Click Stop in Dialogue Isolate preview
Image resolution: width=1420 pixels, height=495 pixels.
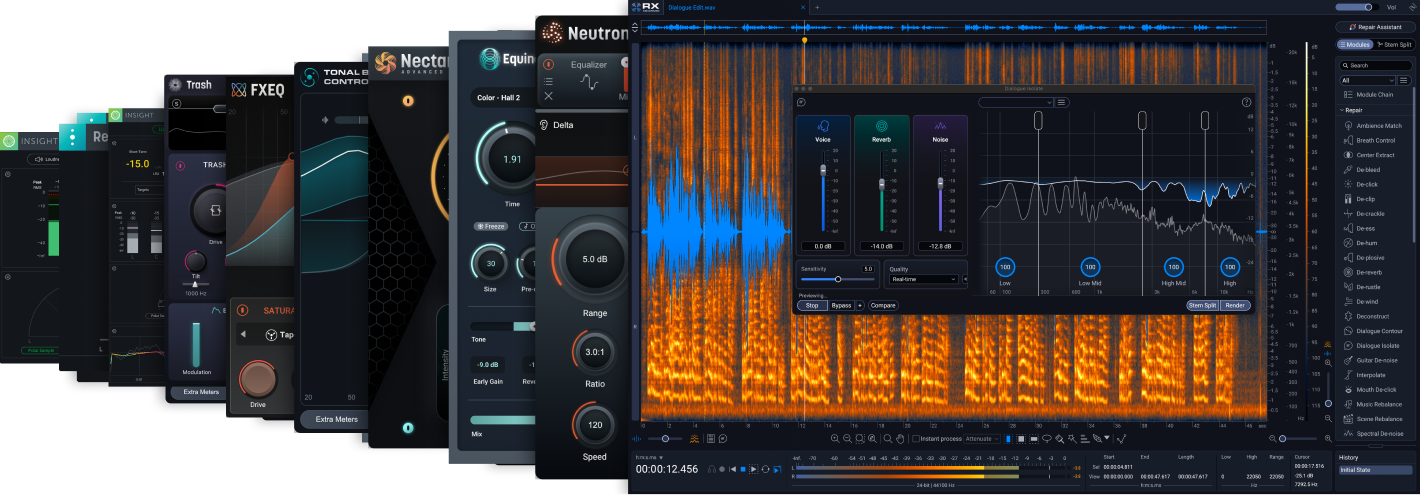[x=812, y=305]
